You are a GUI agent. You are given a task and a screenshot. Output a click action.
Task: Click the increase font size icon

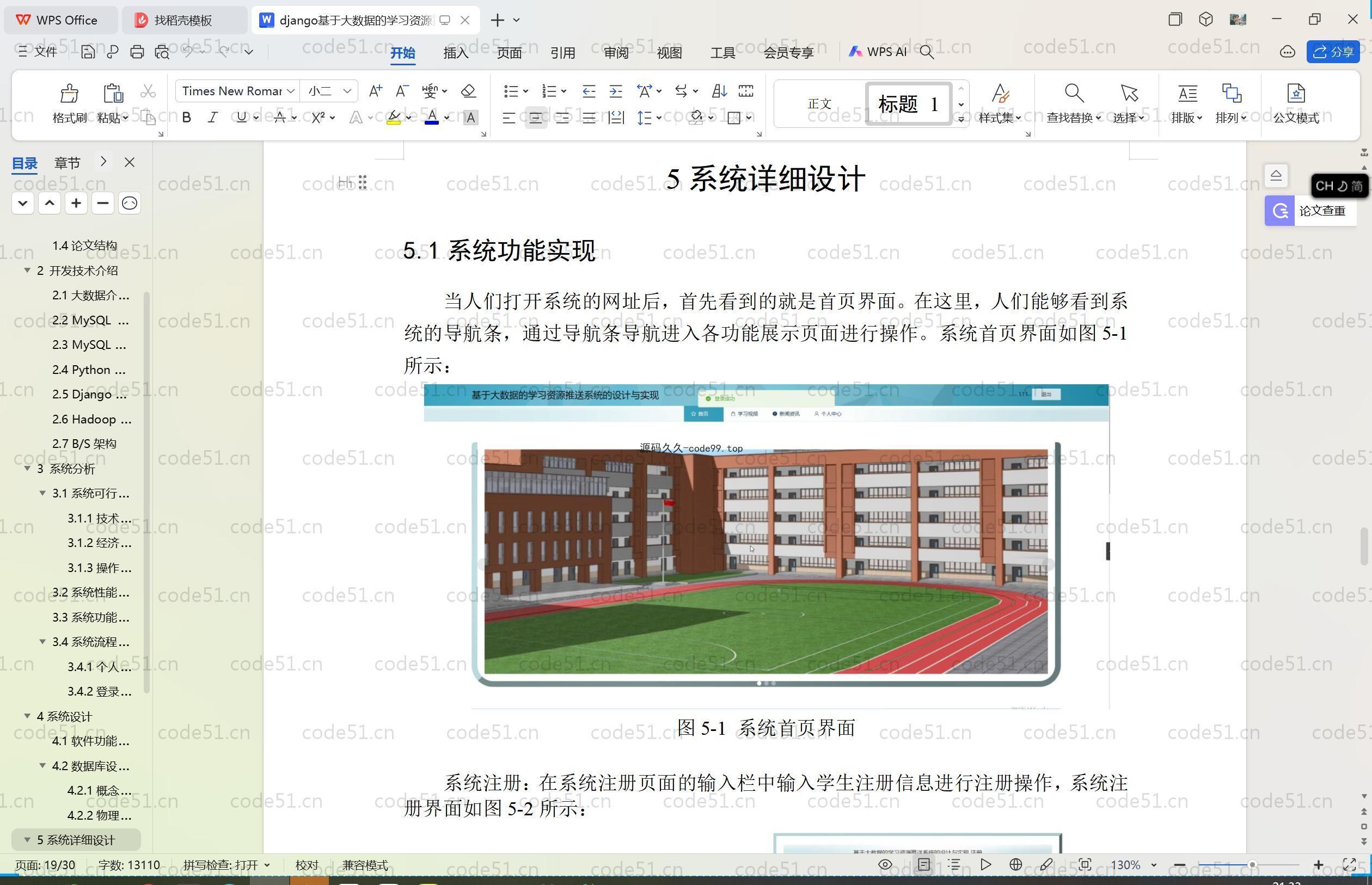[375, 91]
